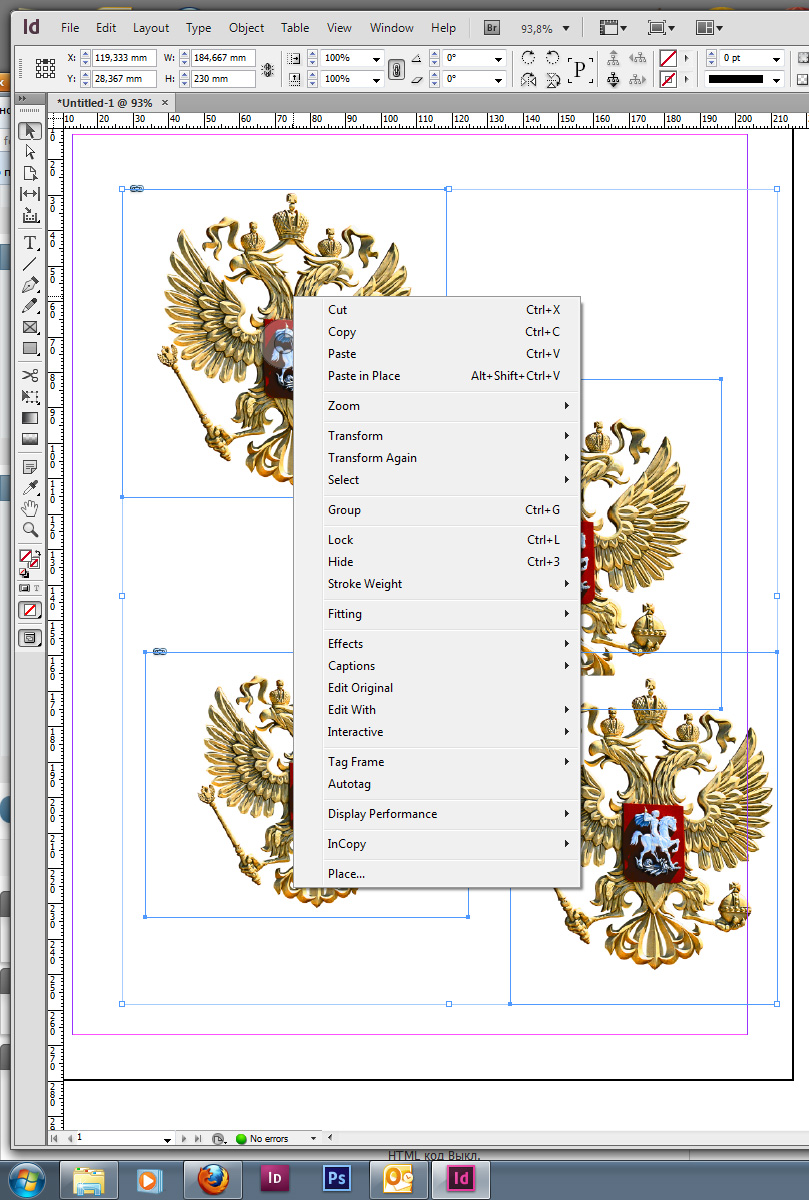The height and width of the screenshot is (1200, 809).
Task: Select the Selection tool (black arrow)
Action: pyautogui.click(x=30, y=131)
